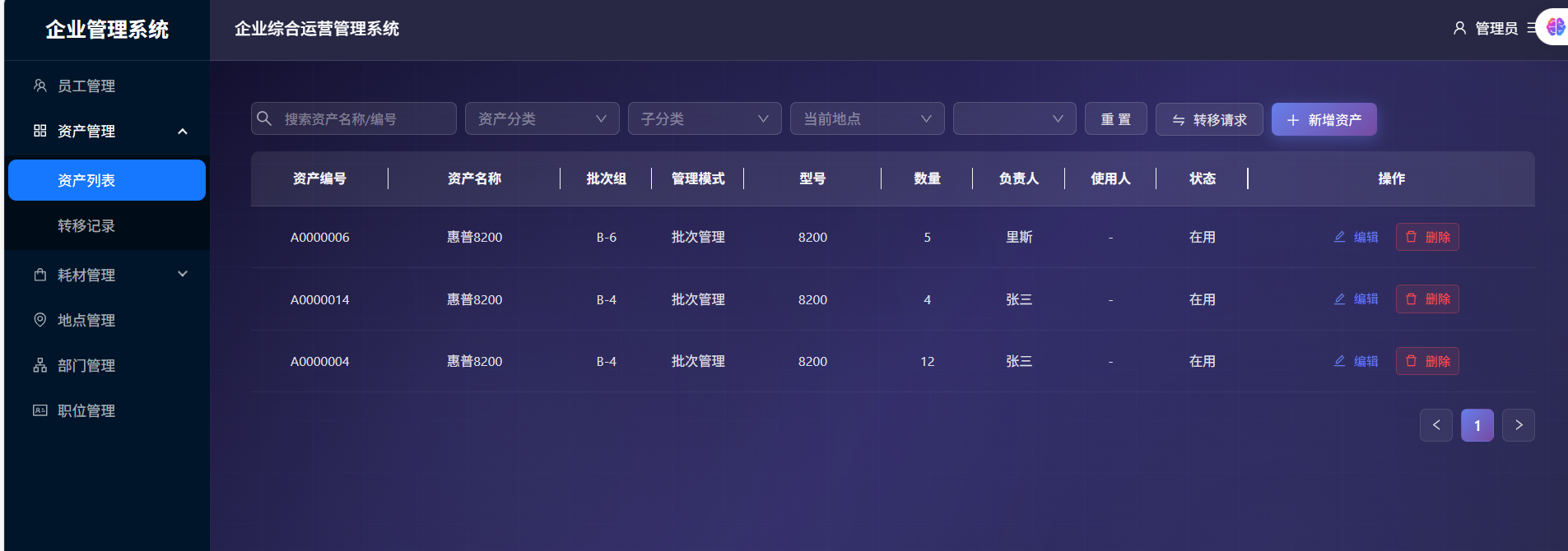
Task: Click the 负责人 column header
Action: tap(1019, 178)
